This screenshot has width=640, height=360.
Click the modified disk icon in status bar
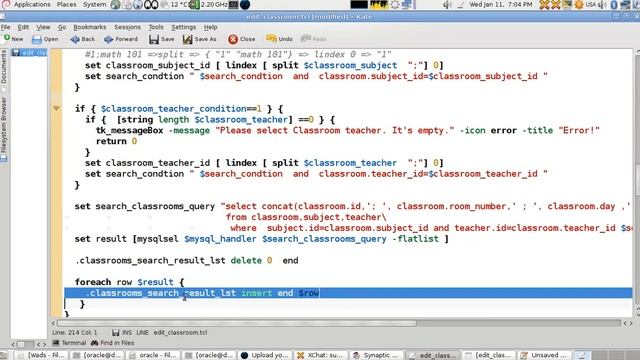[x=116, y=333]
